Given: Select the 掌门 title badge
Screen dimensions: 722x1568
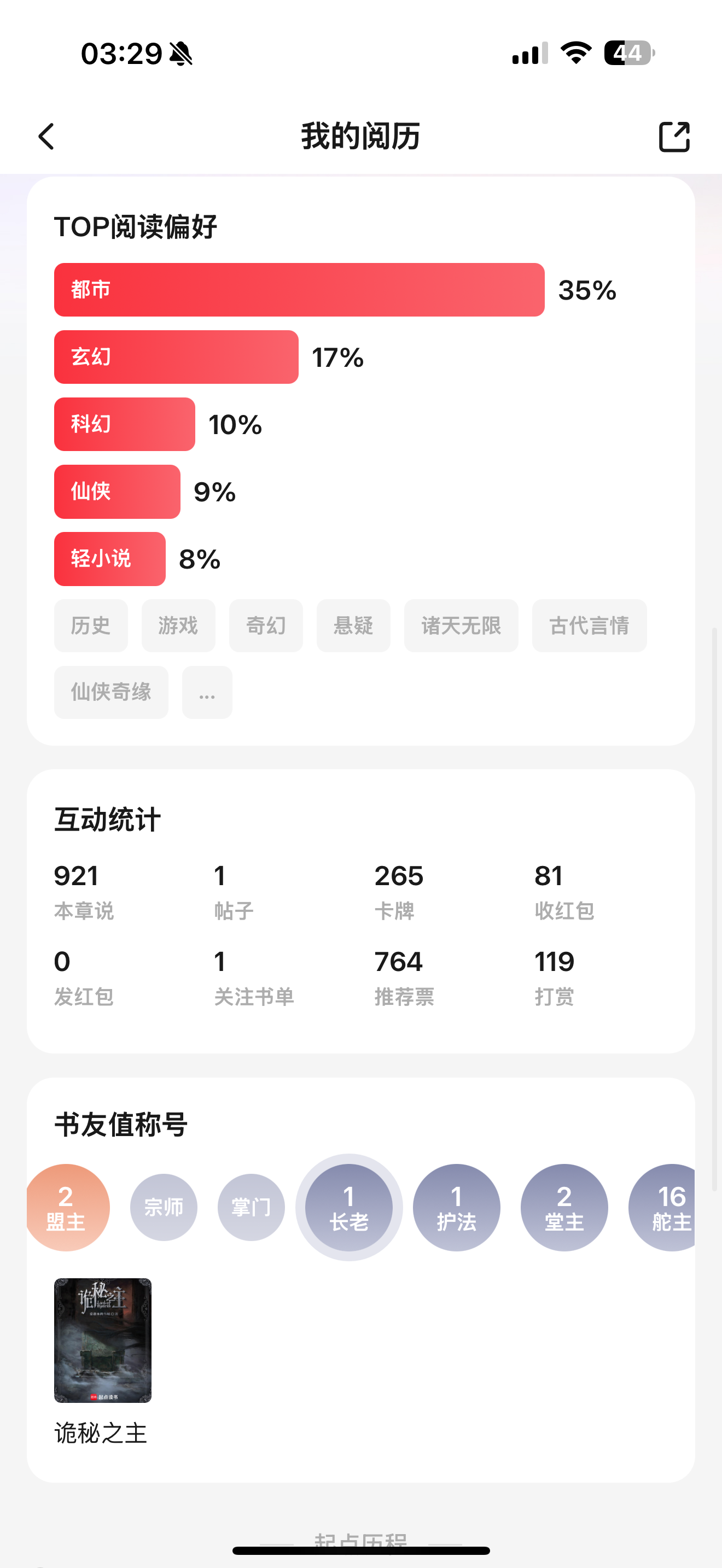Looking at the screenshot, I should [x=252, y=1207].
